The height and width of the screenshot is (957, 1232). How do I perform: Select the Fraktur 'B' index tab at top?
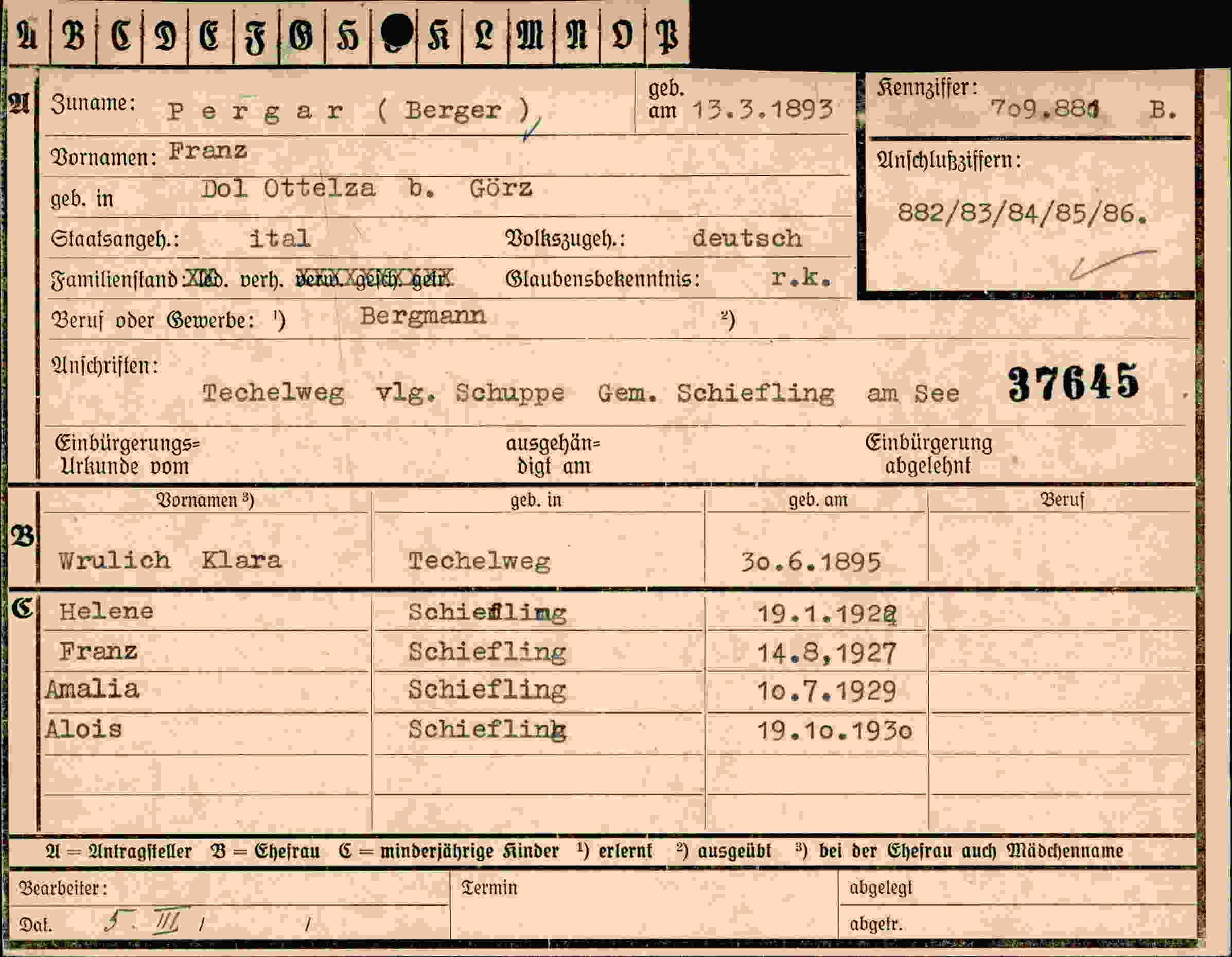pyautogui.click(x=73, y=35)
